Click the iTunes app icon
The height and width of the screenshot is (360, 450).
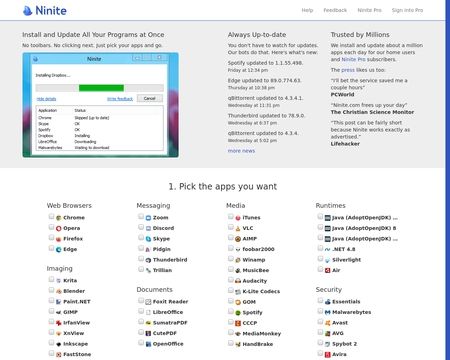pos(238,218)
